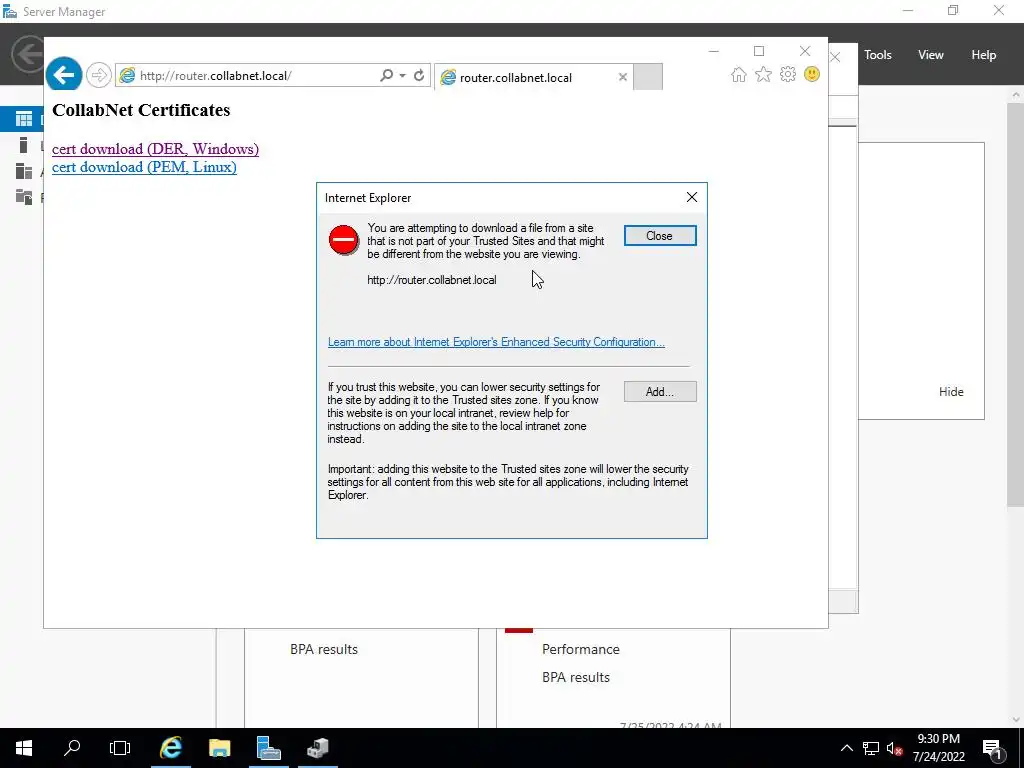
Task: Dismiss dialog with the X close icon
Action: tap(692, 197)
